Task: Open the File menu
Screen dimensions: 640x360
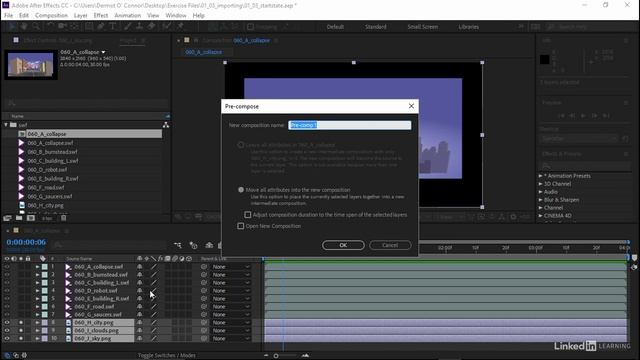Action: (x=8, y=16)
